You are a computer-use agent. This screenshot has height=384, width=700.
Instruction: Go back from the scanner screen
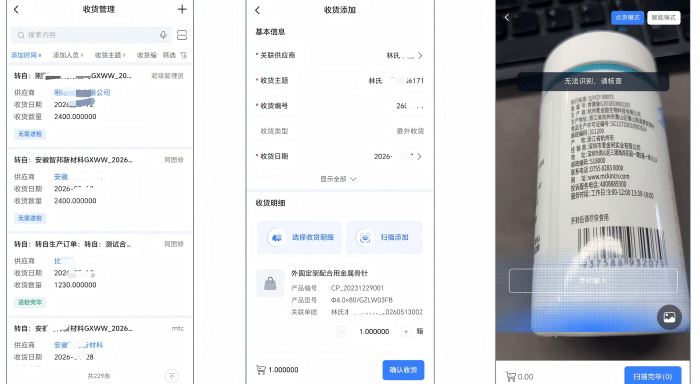point(507,17)
